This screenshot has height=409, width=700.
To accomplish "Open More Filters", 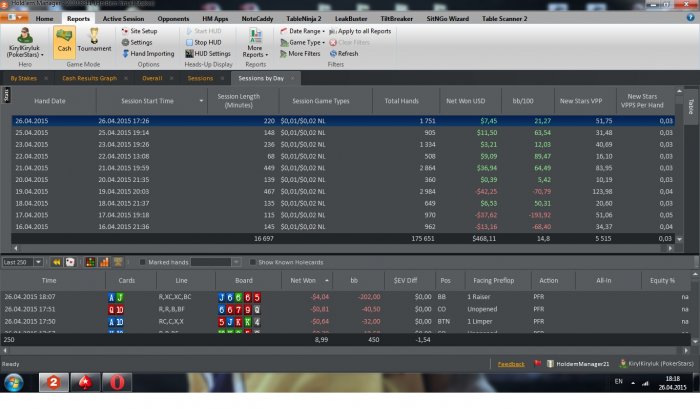I will (300, 54).
